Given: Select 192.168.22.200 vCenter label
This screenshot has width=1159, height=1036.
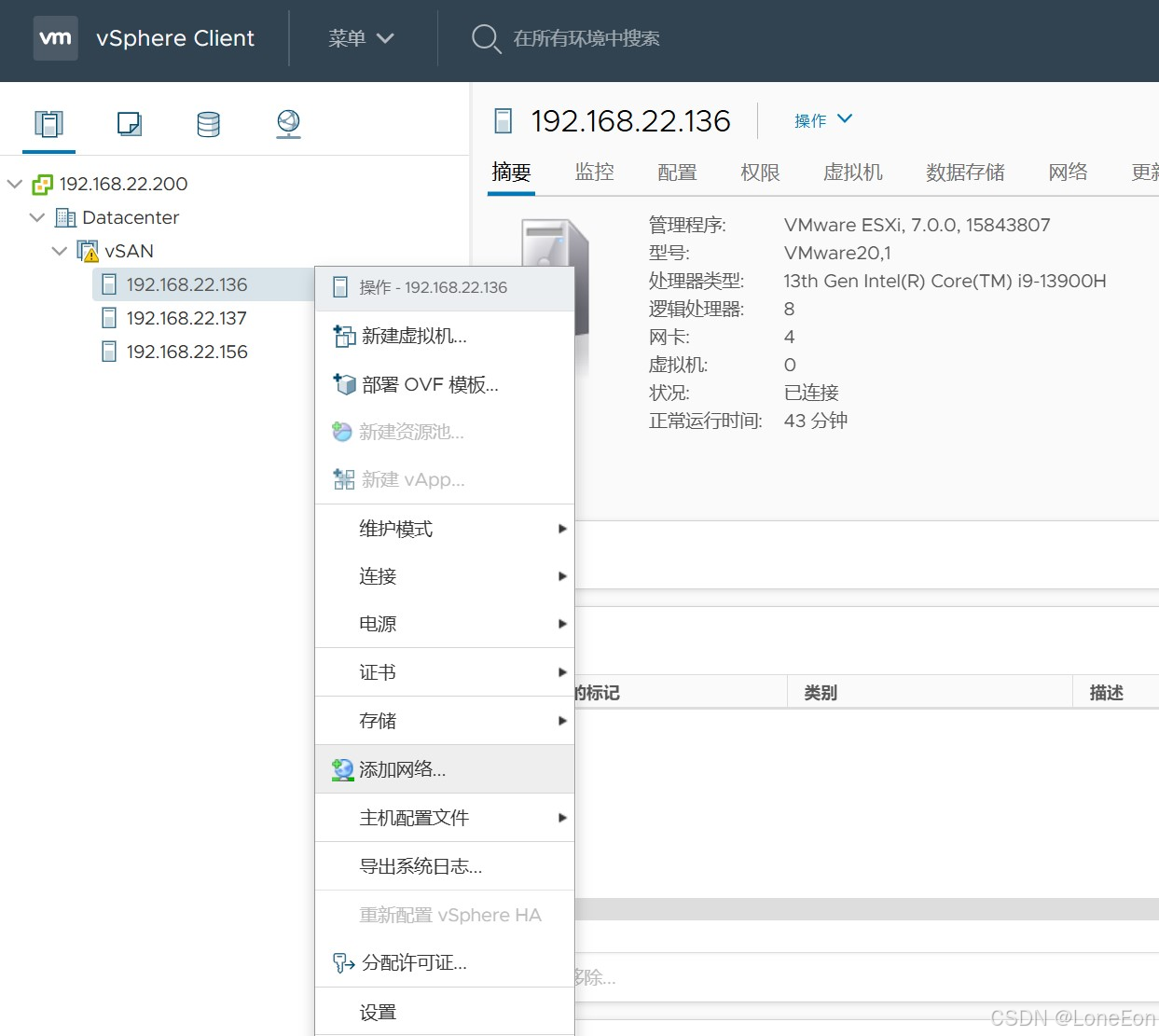Looking at the screenshot, I should pyautogui.click(x=123, y=184).
